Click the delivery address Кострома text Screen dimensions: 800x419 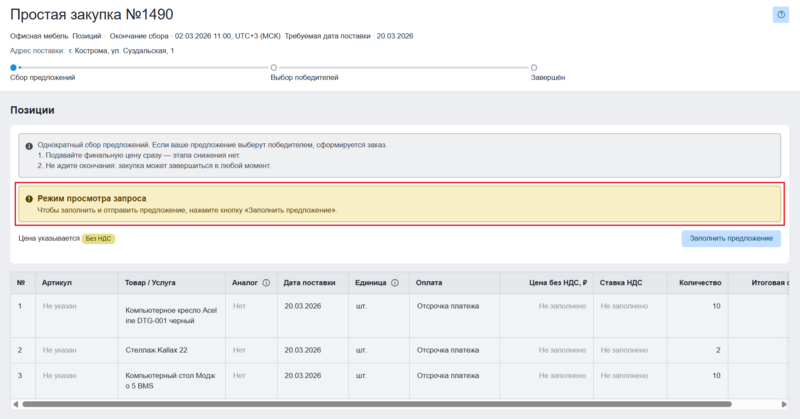pos(122,50)
